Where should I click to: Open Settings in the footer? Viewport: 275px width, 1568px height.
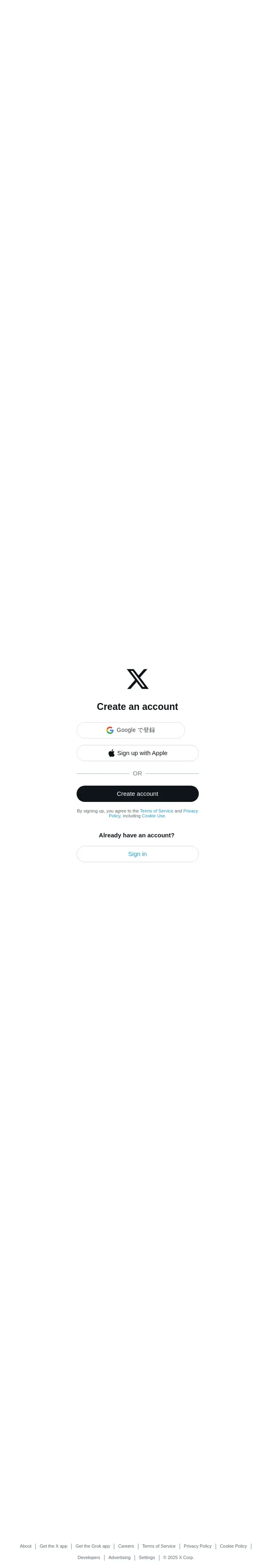click(x=147, y=1558)
